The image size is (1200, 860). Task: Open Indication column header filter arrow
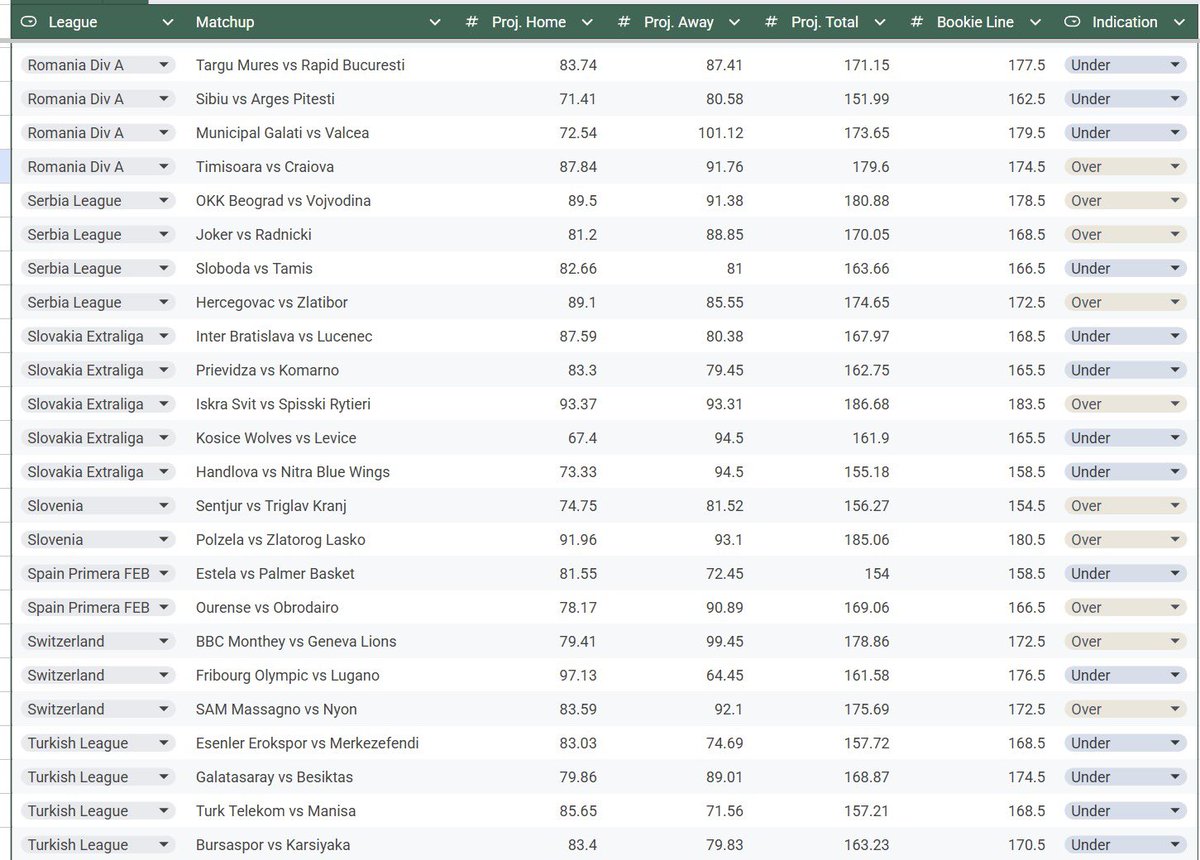pyautogui.click(x=1178, y=22)
